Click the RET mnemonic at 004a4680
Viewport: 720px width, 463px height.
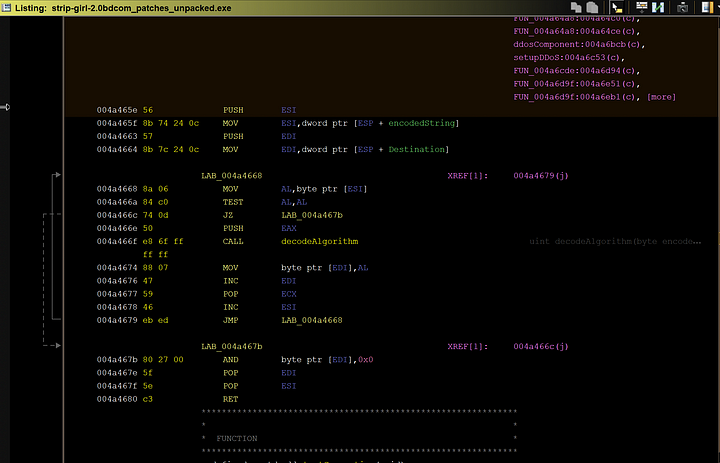pos(231,399)
